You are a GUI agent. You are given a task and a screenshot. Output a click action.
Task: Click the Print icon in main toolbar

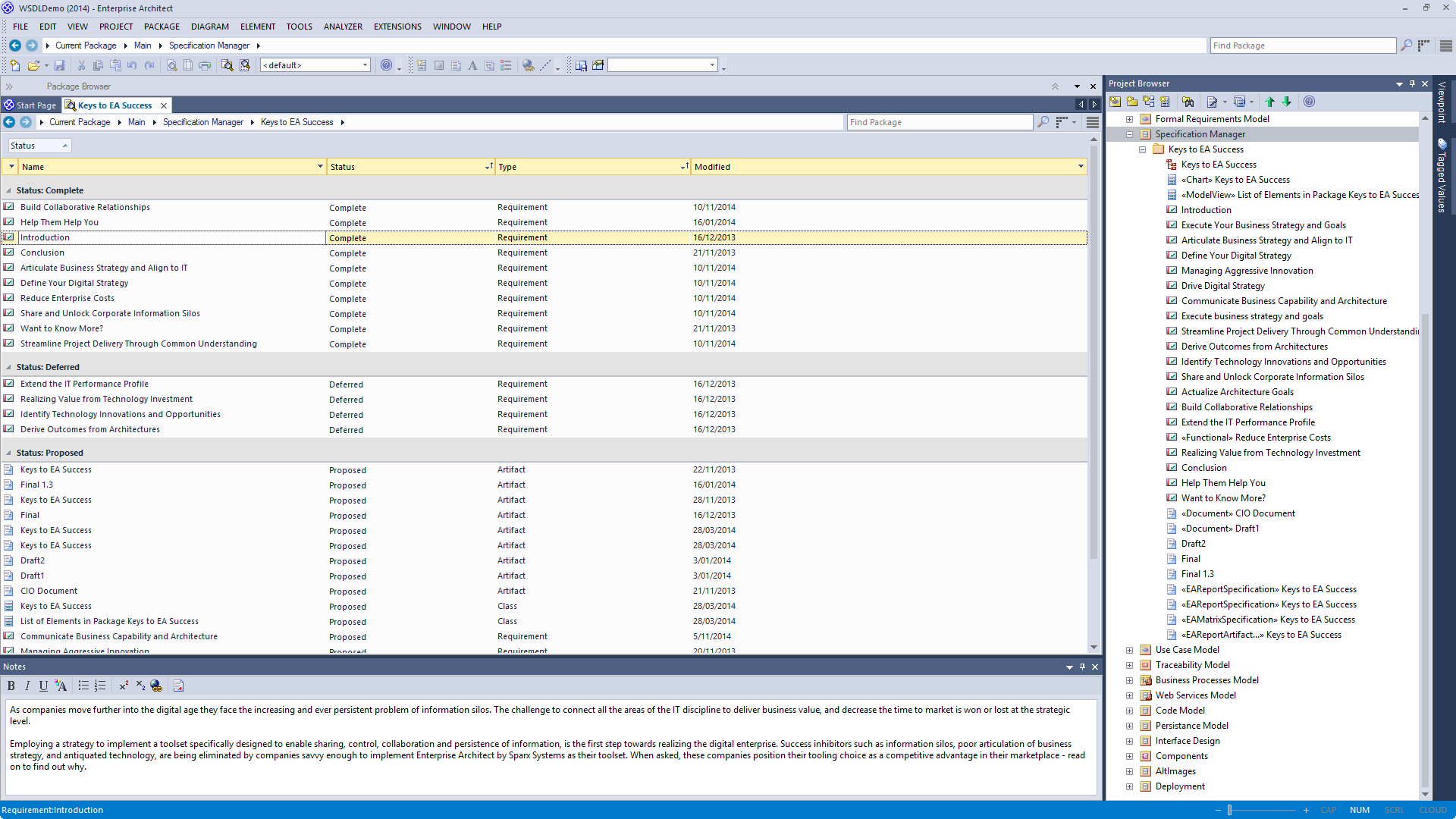click(205, 66)
